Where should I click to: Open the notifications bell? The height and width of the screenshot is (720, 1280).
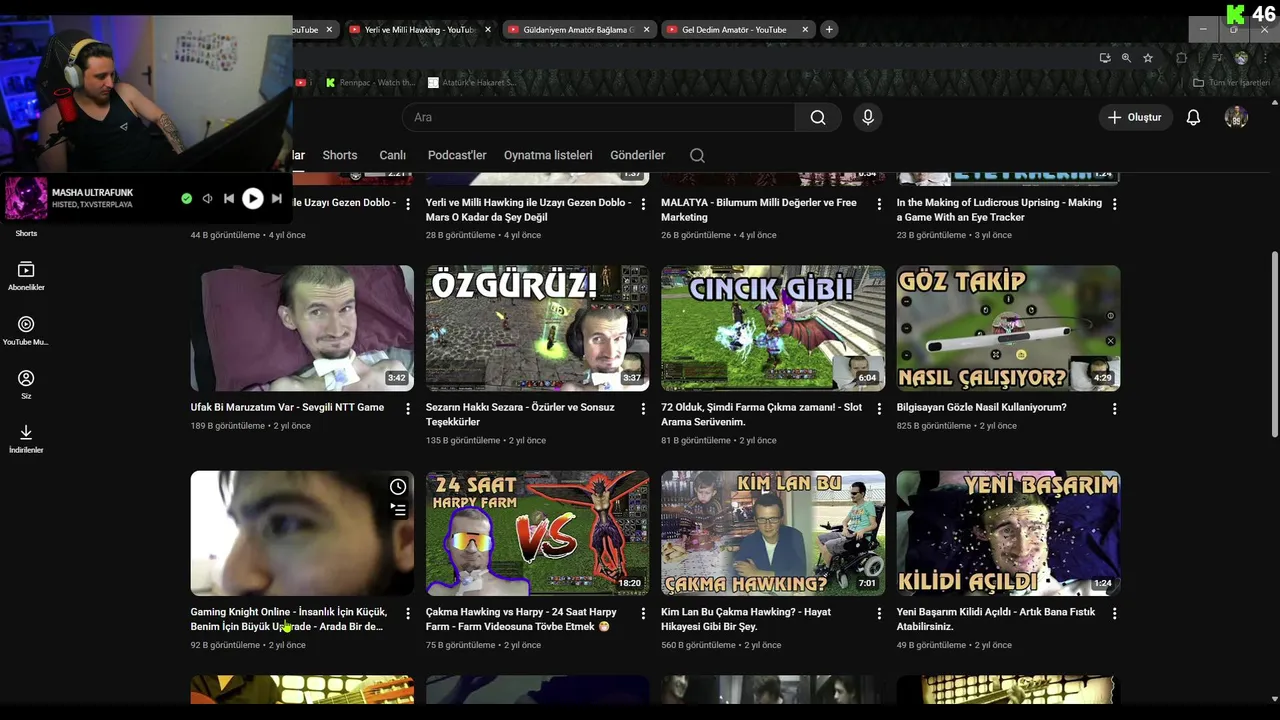point(1193,117)
